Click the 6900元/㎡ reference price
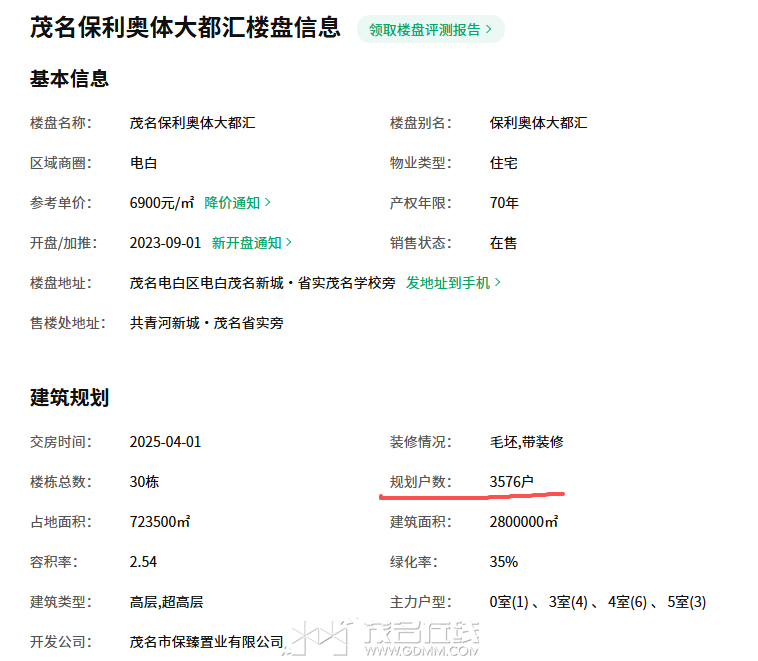This screenshot has width=758, height=661. click(162, 203)
